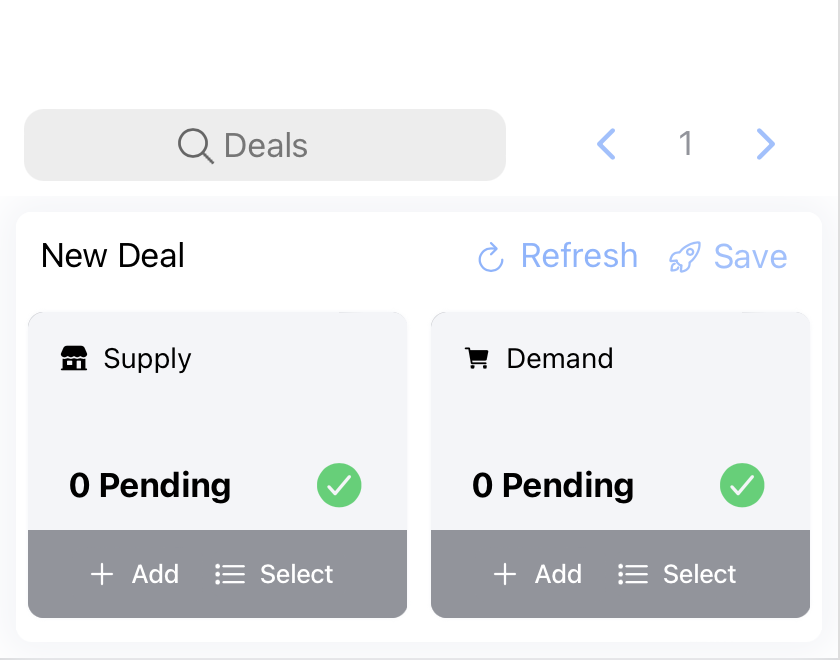Click the left chevron to go back a page
Screen dimensions: 840x660
coord(606,144)
